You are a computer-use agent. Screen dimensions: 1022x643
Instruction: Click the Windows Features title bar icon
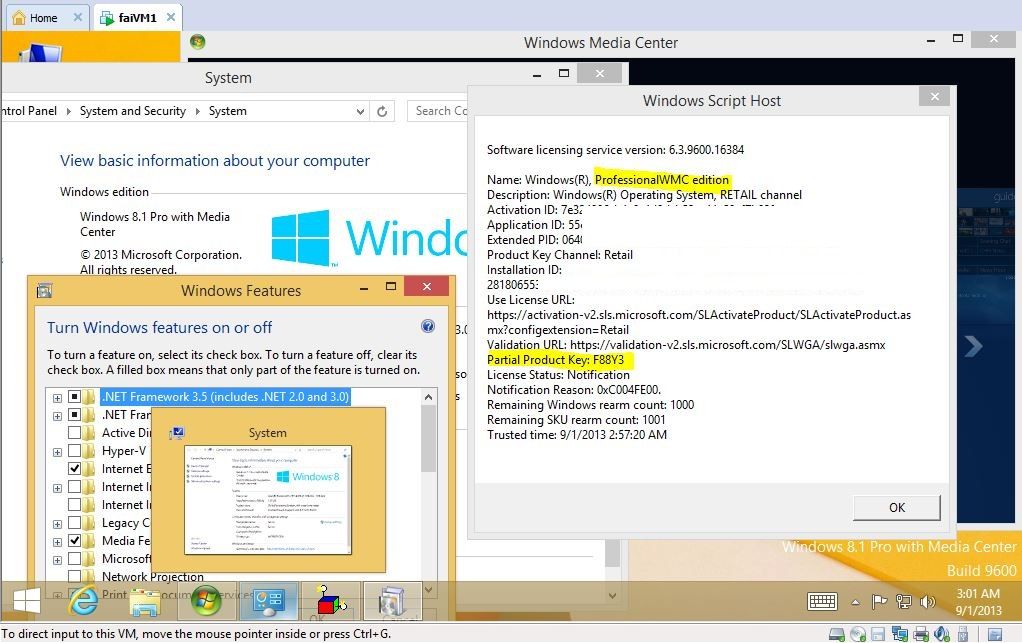pyautogui.click(x=44, y=291)
